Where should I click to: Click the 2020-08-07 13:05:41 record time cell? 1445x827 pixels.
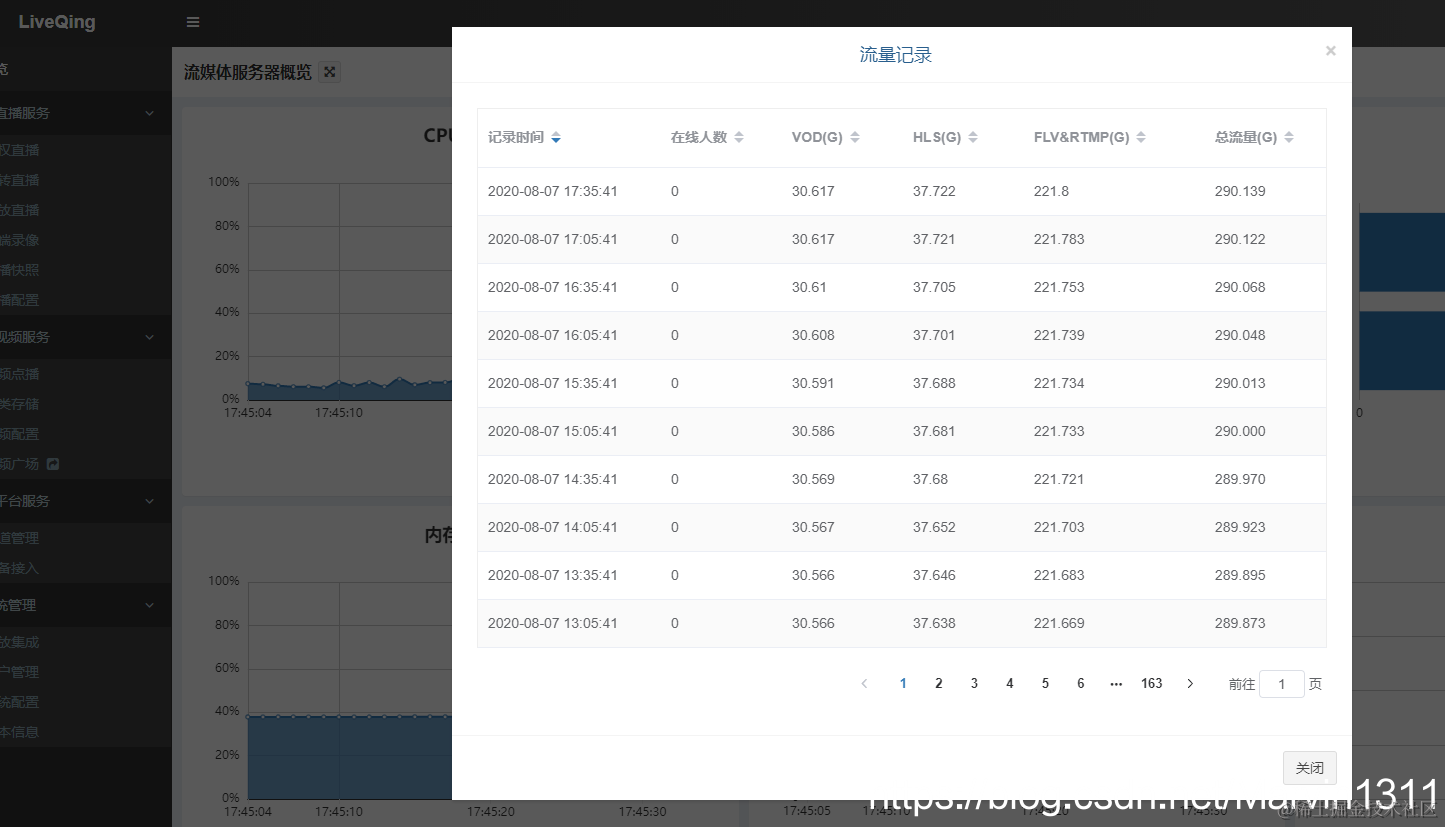coord(552,623)
